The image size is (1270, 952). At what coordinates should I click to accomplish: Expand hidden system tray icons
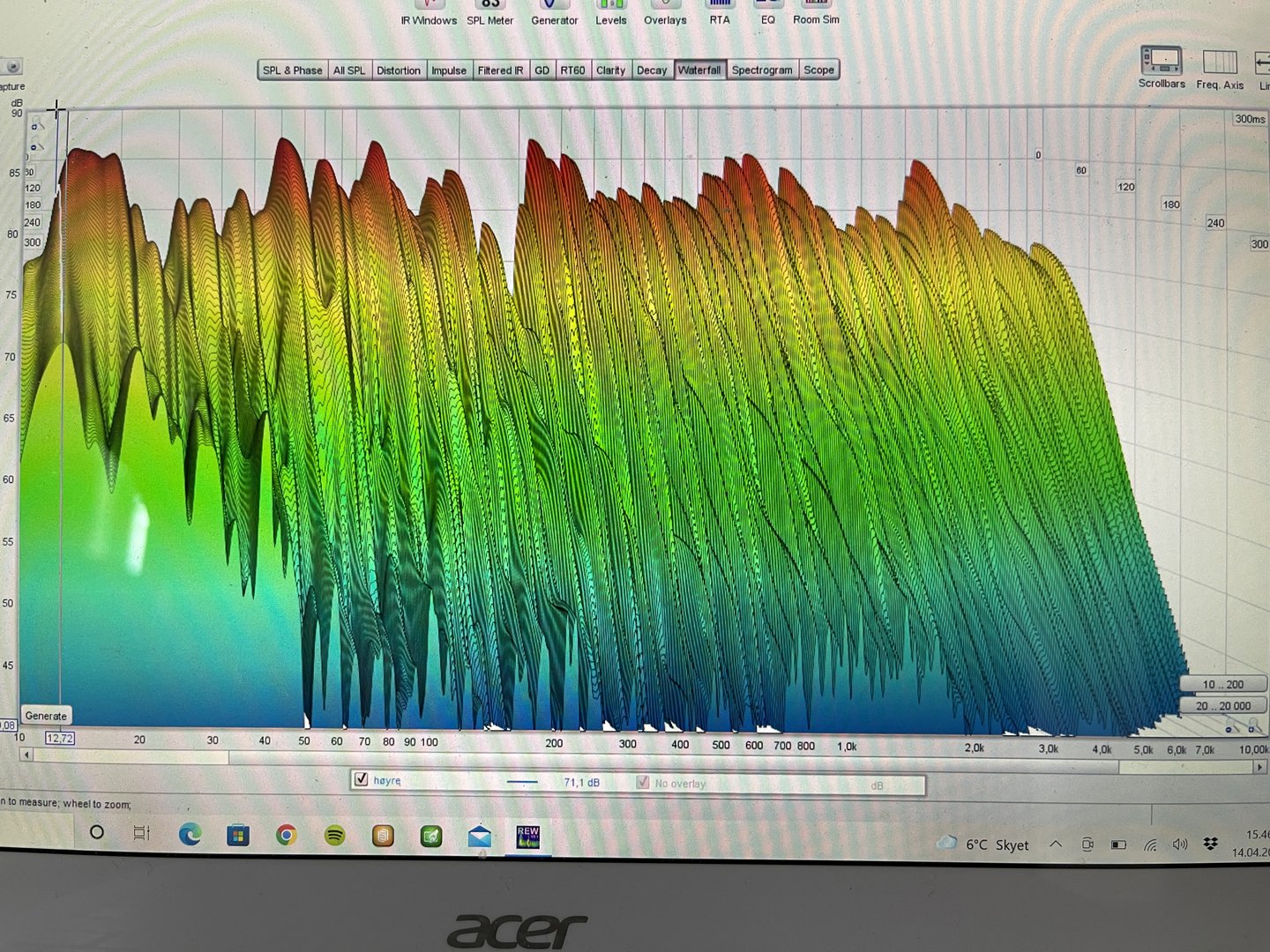[x=1056, y=844]
